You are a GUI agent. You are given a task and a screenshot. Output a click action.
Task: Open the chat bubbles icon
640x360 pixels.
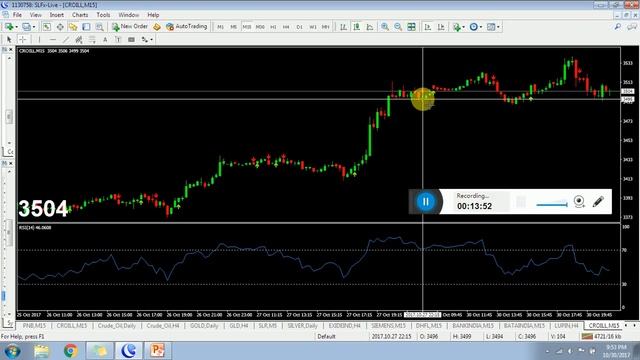[x=631, y=27]
